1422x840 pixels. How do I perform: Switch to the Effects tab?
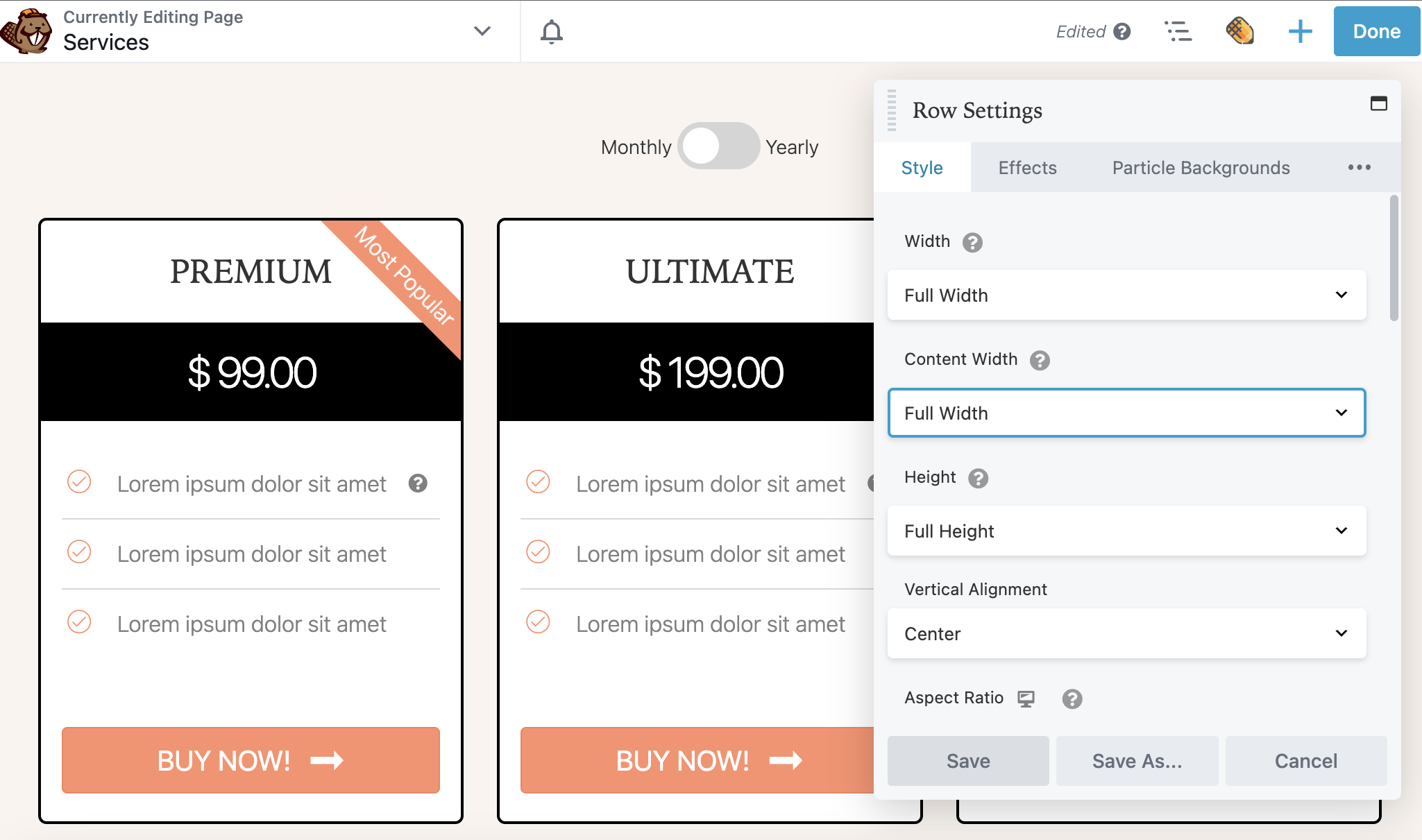coord(1027,166)
